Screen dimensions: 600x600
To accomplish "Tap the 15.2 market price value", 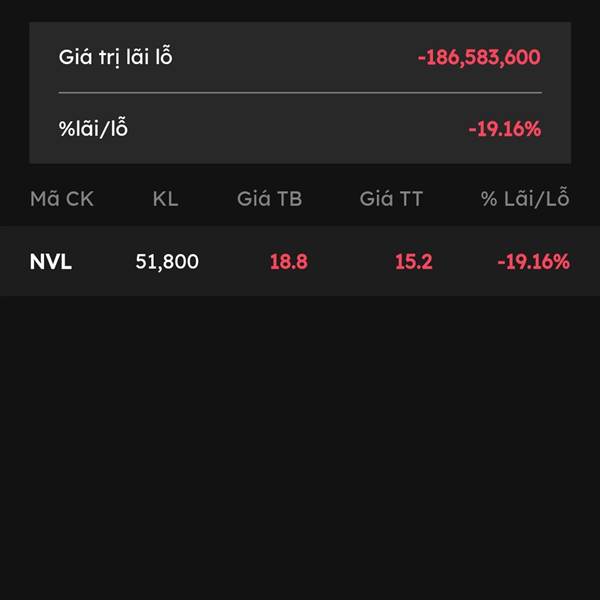I will [414, 262].
